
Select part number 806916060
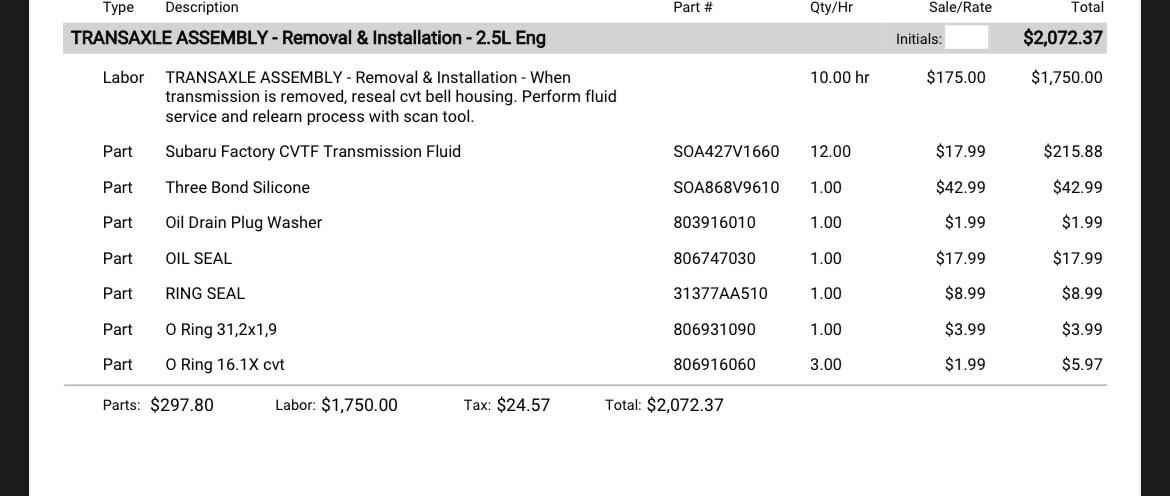pyautogui.click(x=714, y=364)
